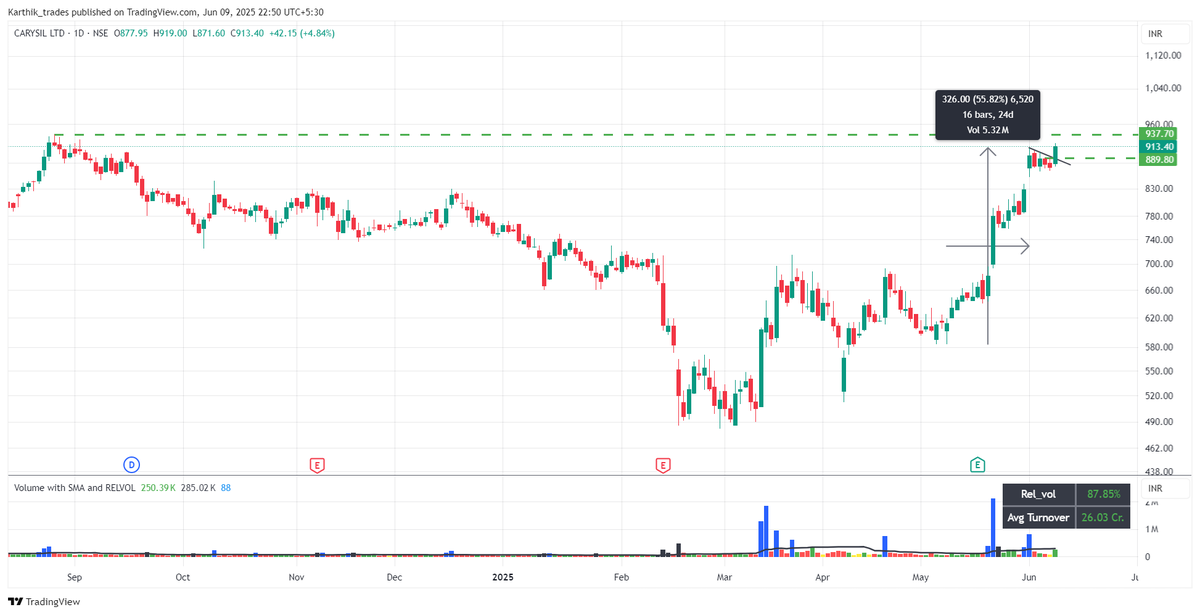Click the INR currency label on price axis
The width and height of the screenshot is (1200, 615).
pos(1155,33)
